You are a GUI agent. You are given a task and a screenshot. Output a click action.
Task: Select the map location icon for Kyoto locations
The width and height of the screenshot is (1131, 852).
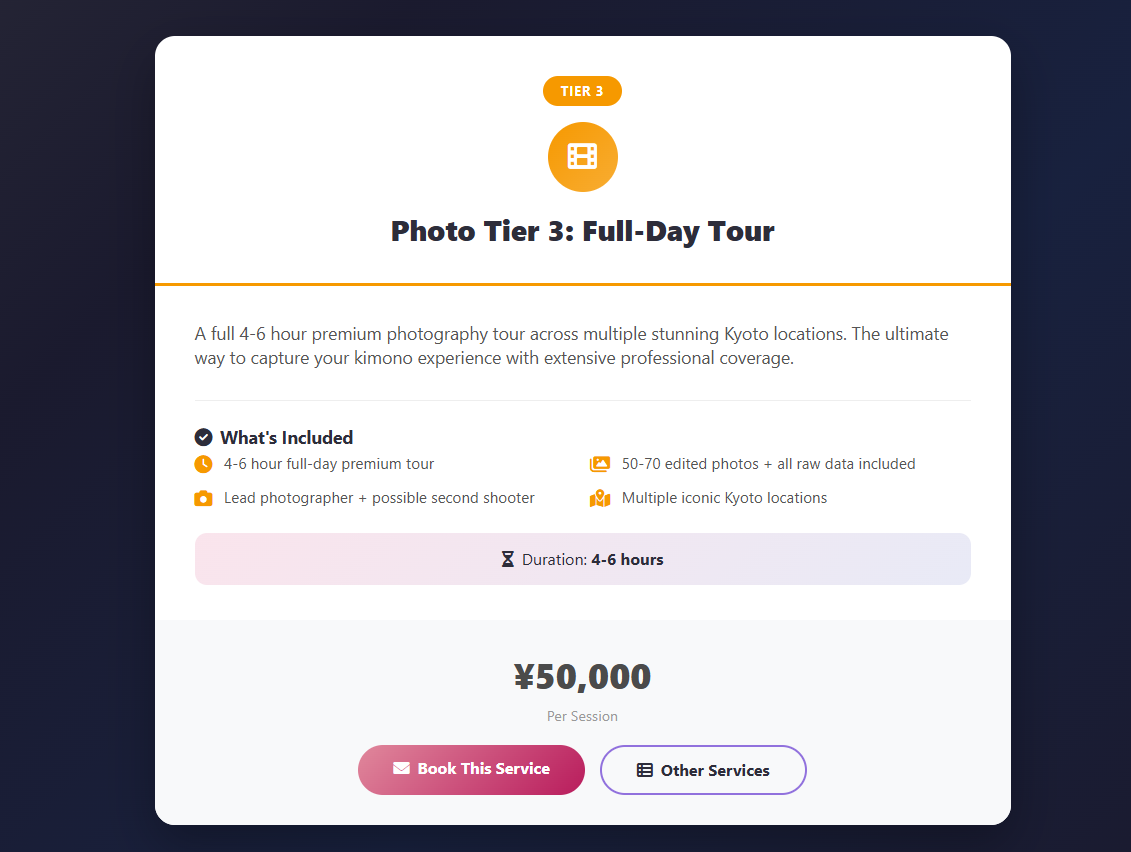click(600, 498)
